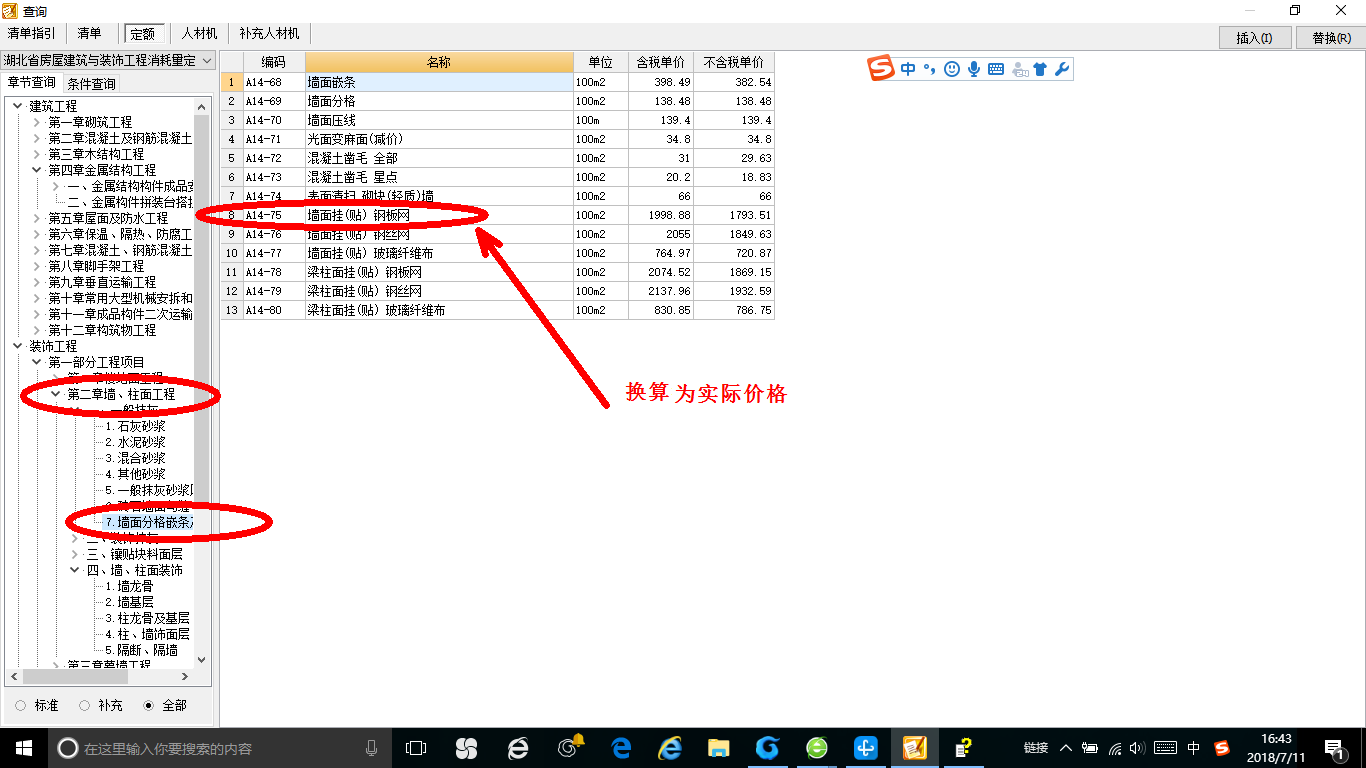Switch to the 清单指引 tab

click(x=32, y=34)
